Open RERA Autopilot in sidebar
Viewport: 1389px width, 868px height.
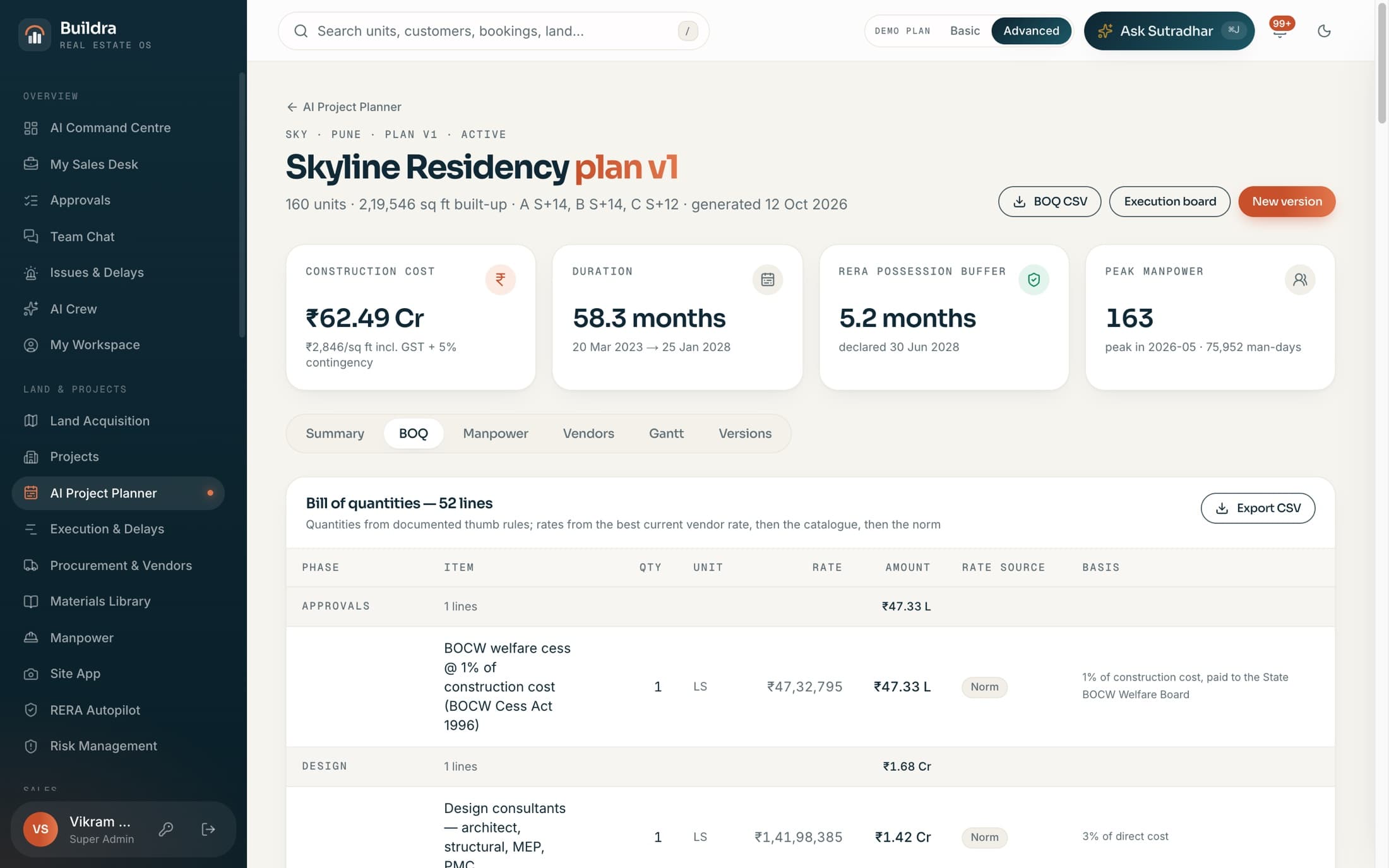(x=118, y=710)
